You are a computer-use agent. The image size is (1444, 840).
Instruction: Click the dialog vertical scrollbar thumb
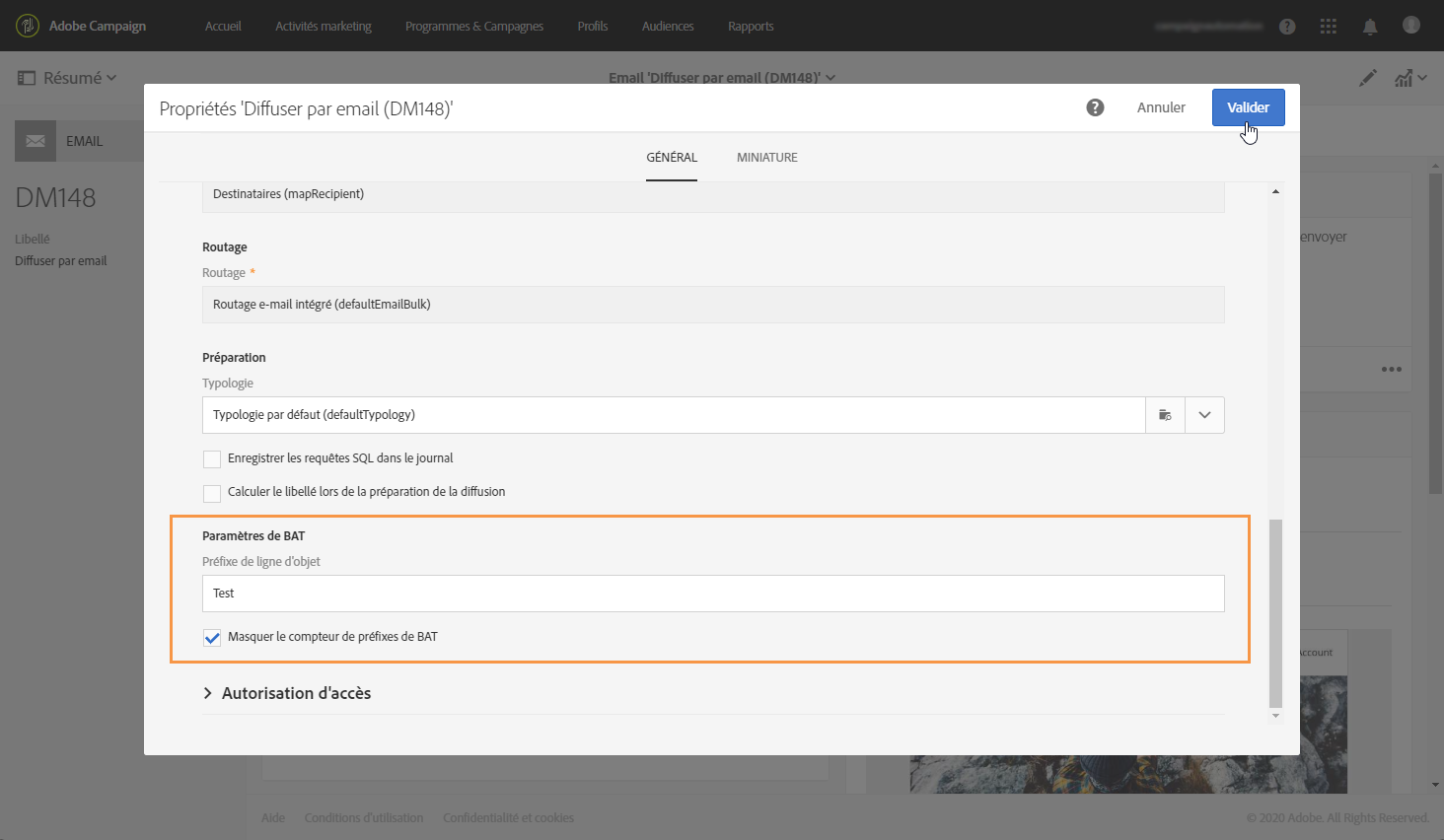[1275, 613]
